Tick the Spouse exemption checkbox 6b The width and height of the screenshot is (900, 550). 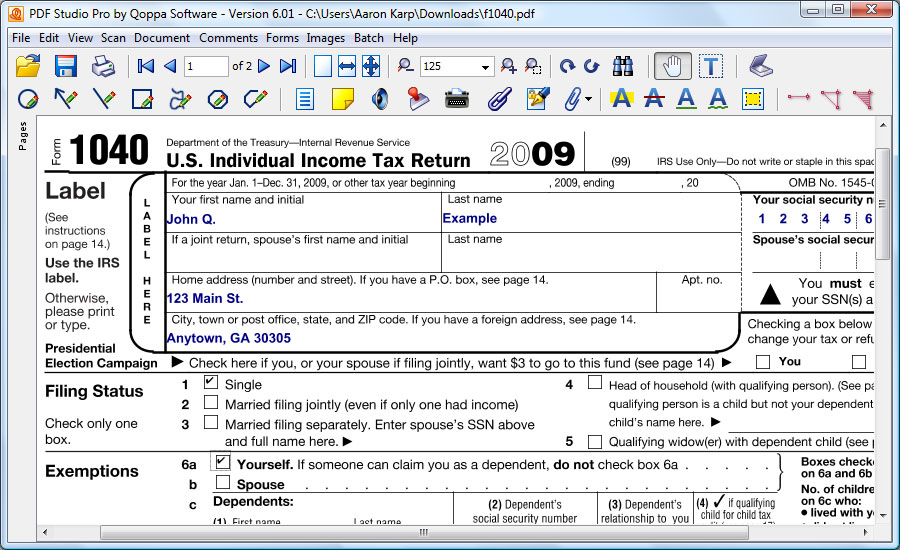(222, 483)
